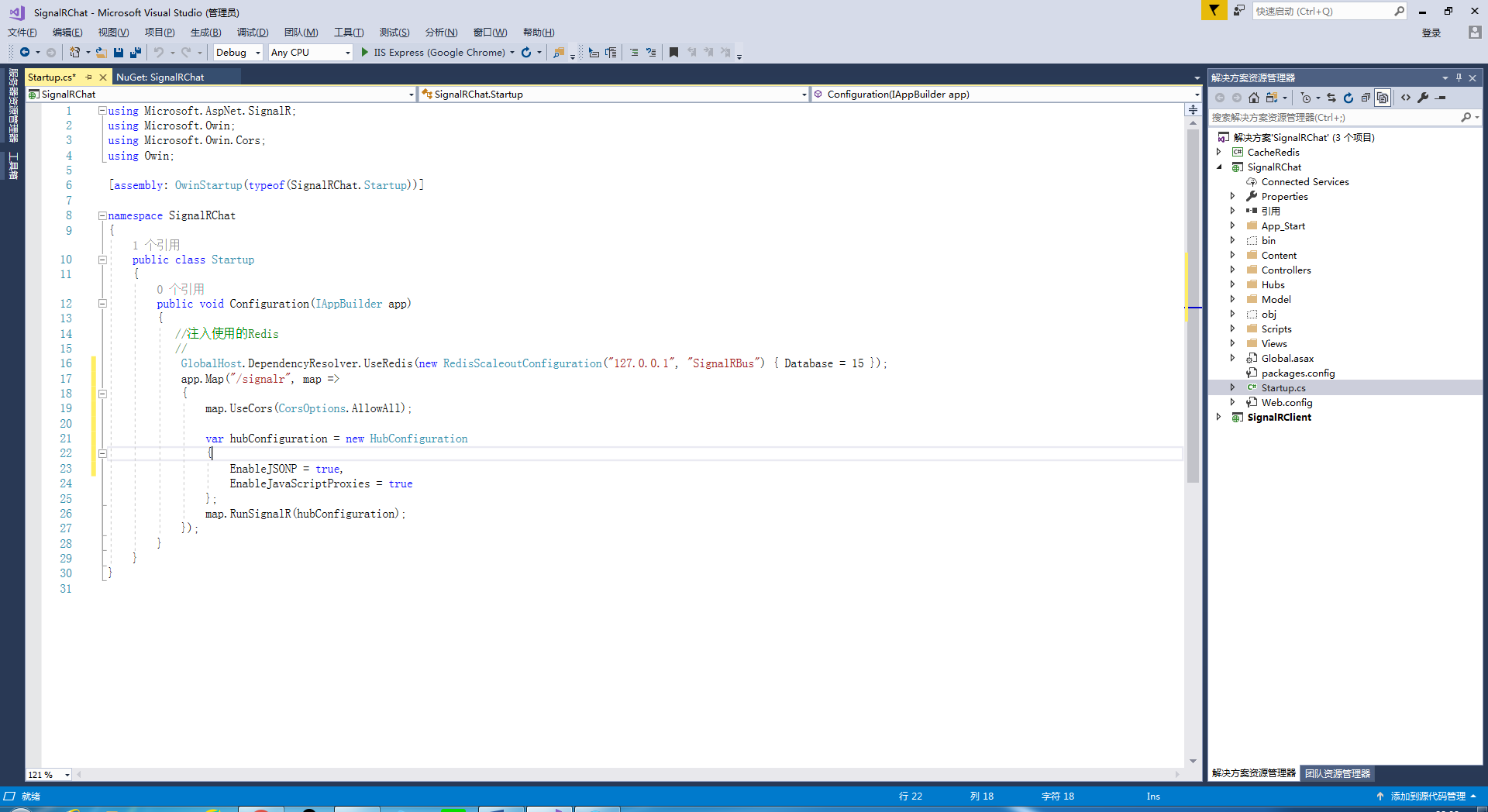Click the 0 个引用 CodeLens link

[181, 289]
